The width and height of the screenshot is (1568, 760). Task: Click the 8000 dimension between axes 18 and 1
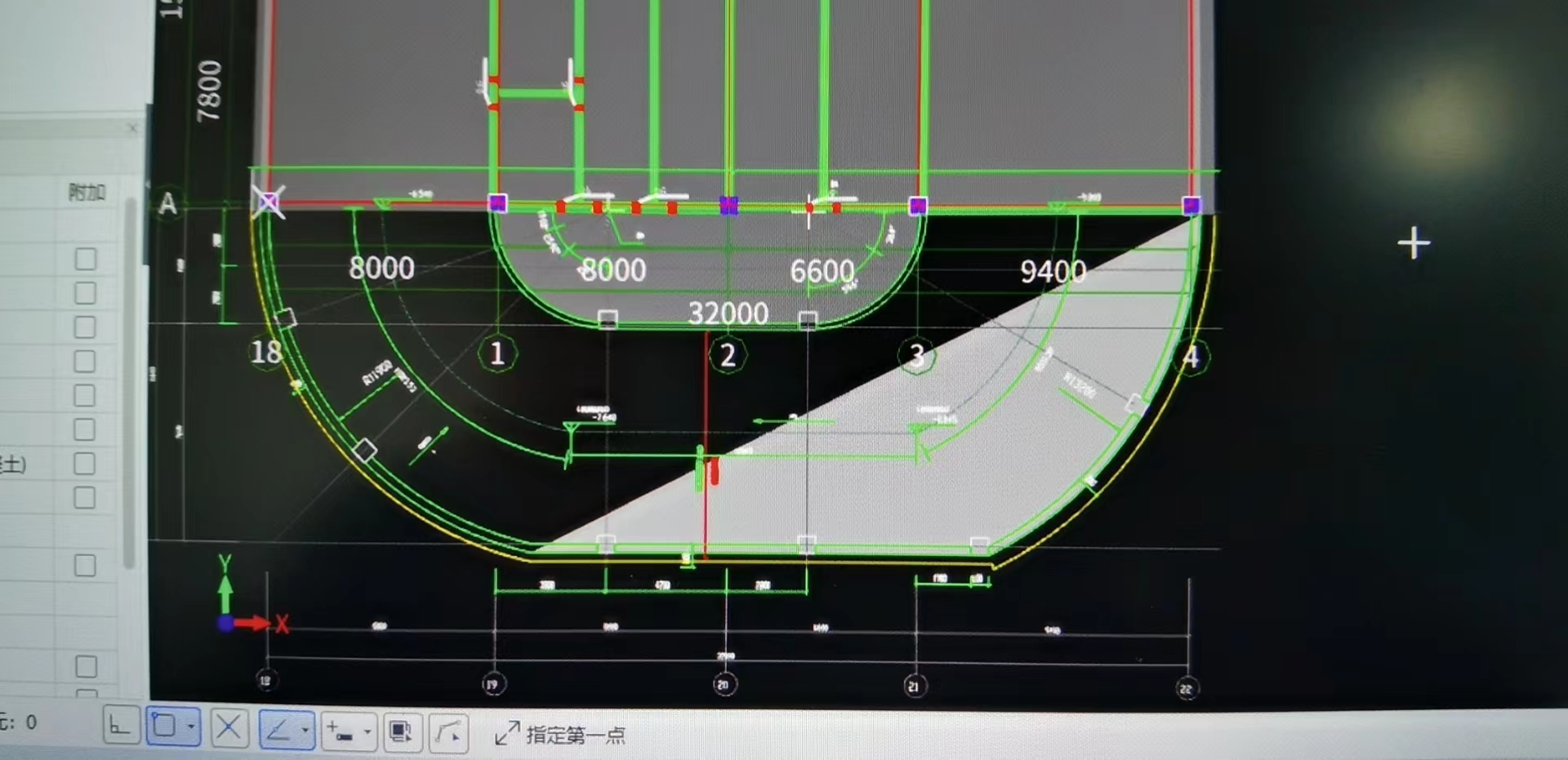[381, 268]
